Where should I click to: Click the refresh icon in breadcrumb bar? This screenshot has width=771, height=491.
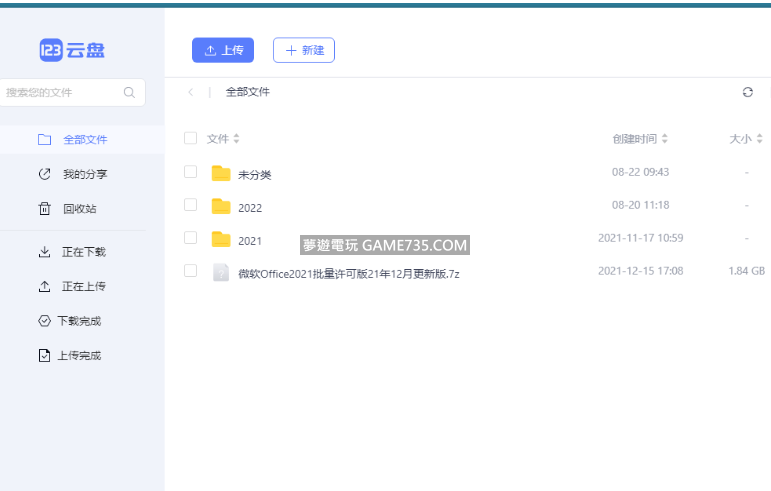[747, 92]
